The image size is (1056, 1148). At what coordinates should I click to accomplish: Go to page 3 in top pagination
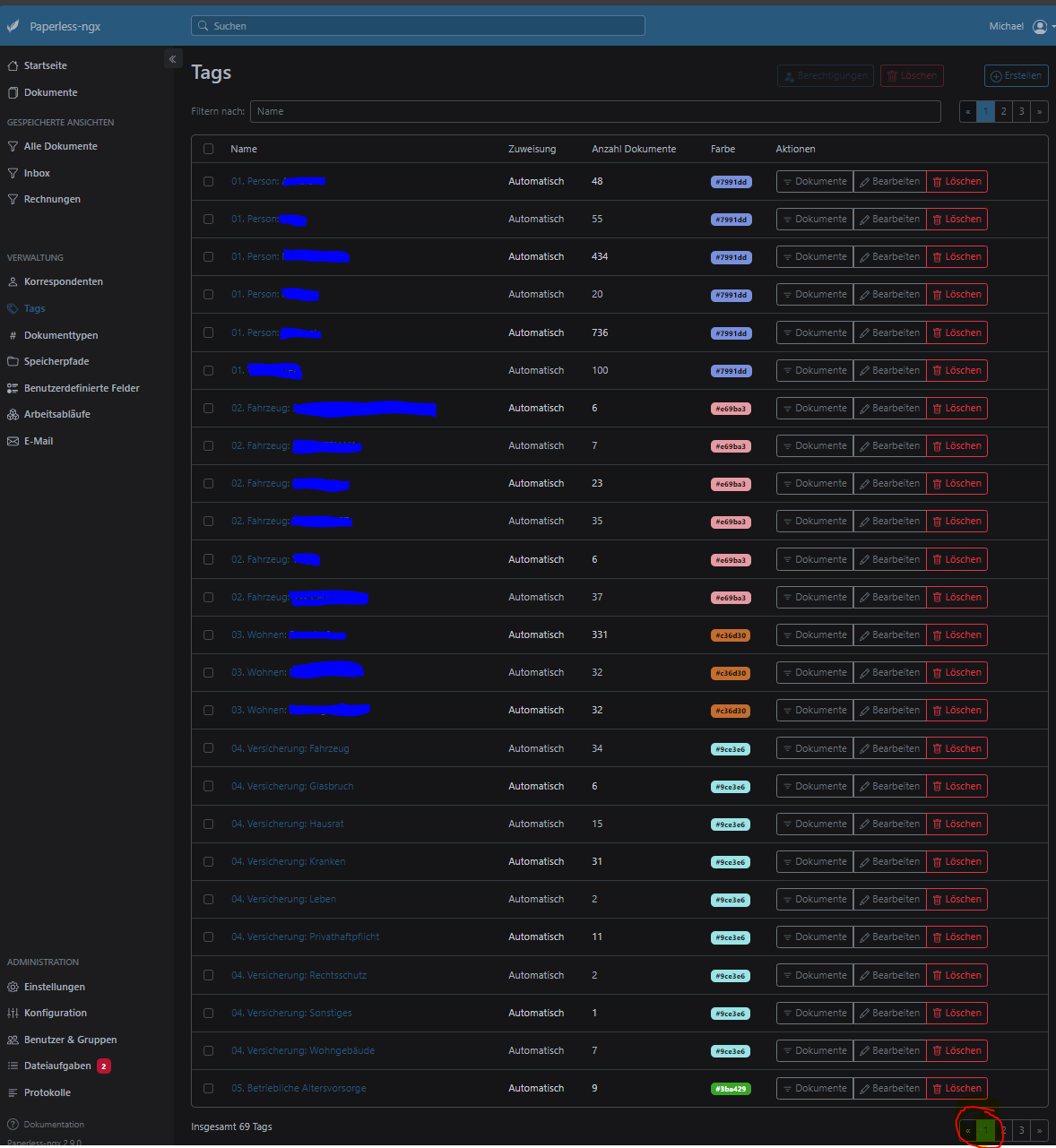coord(1021,111)
